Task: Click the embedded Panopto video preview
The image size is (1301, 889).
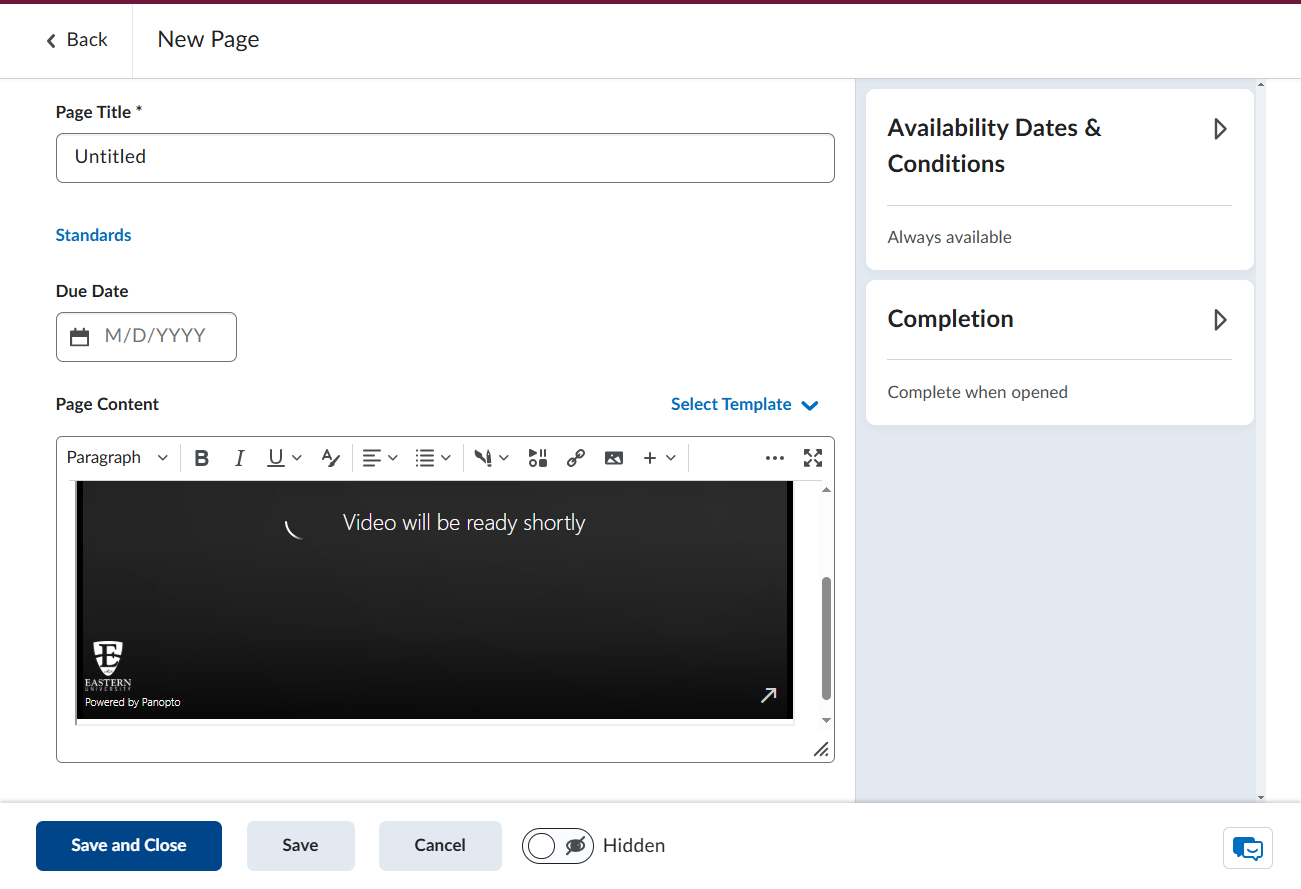Action: (x=434, y=600)
